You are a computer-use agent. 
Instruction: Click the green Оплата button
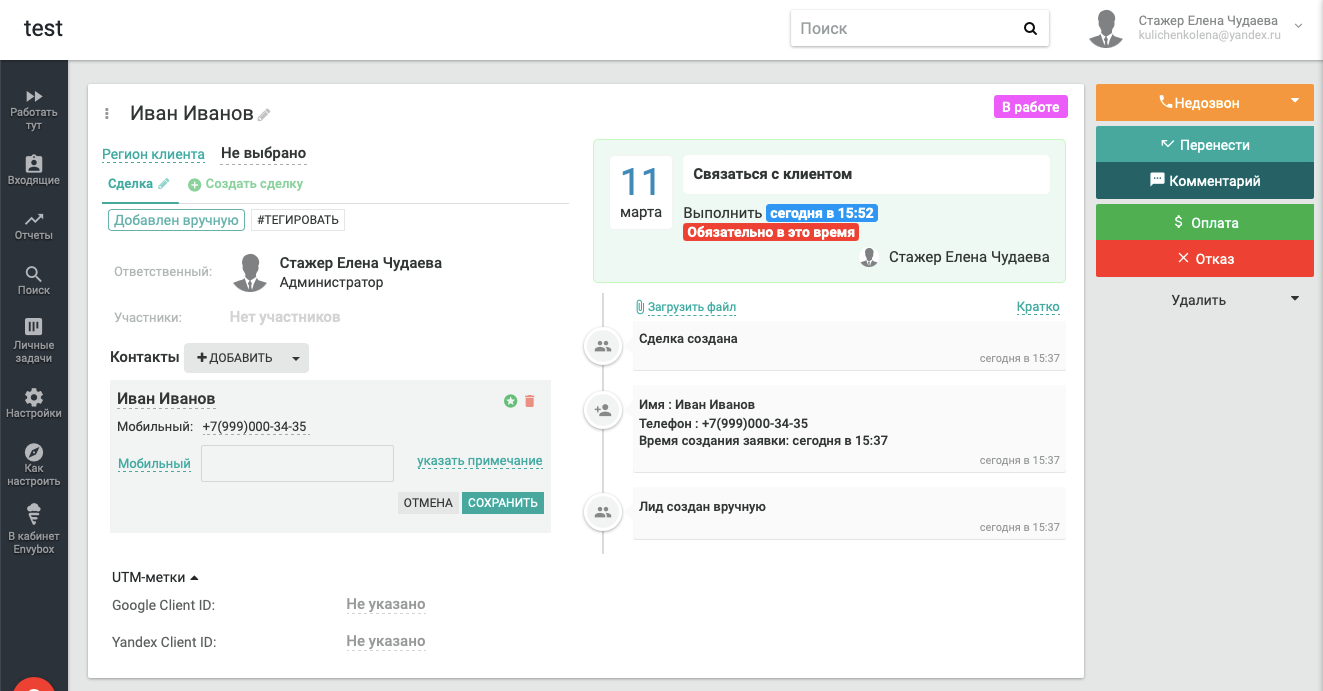point(1204,223)
